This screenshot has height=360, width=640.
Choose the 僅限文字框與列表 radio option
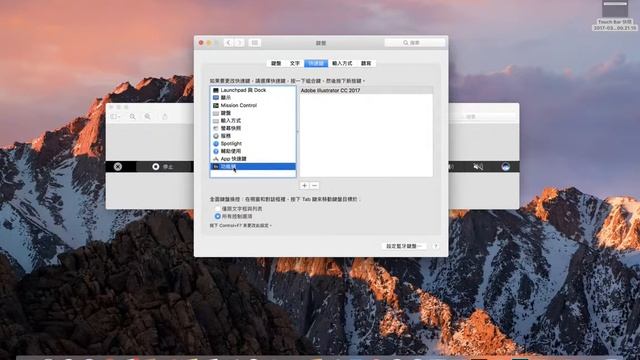point(217,209)
